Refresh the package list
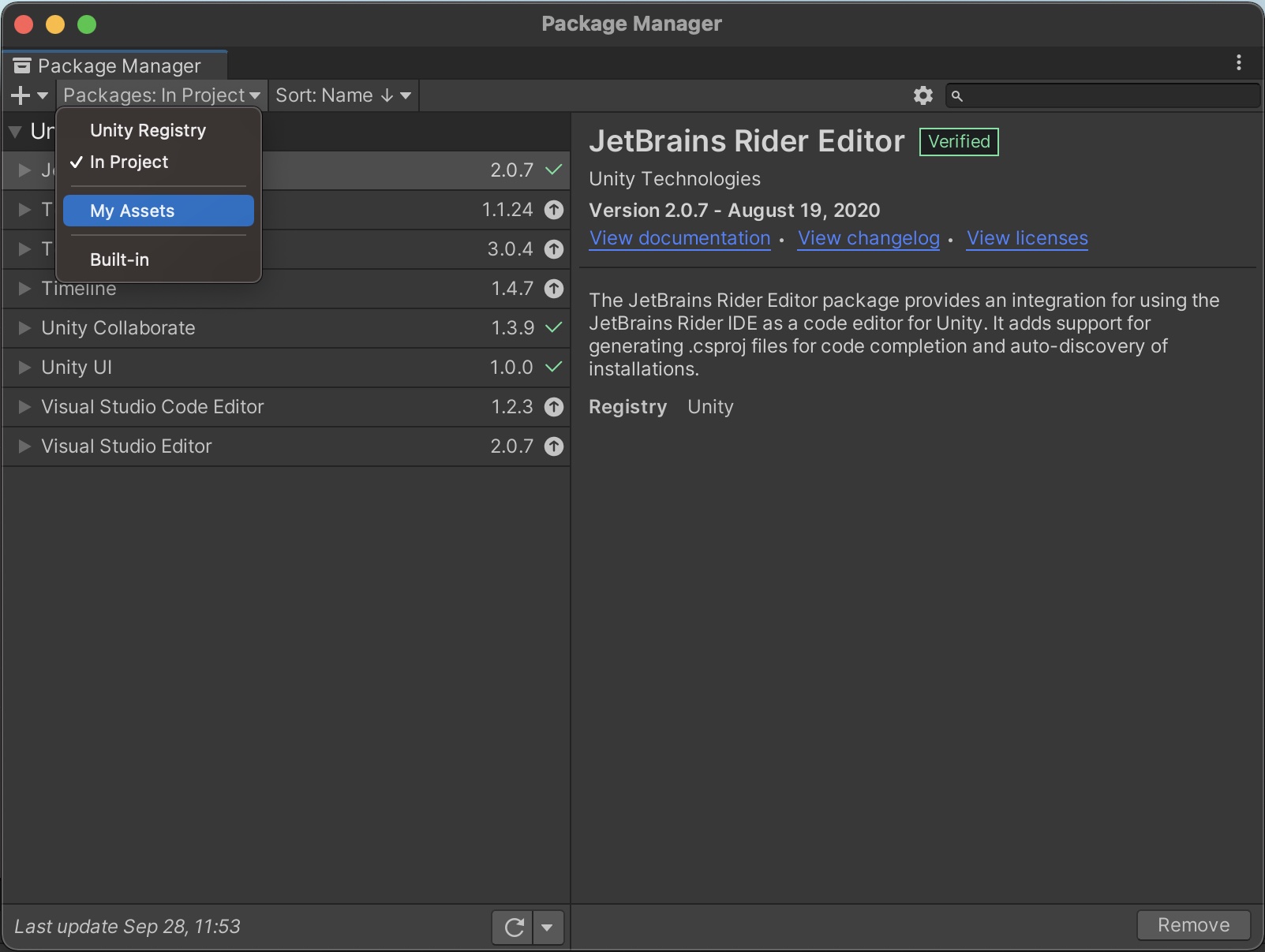Image resolution: width=1265 pixels, height=952 pixels. (x=513, y=928)
